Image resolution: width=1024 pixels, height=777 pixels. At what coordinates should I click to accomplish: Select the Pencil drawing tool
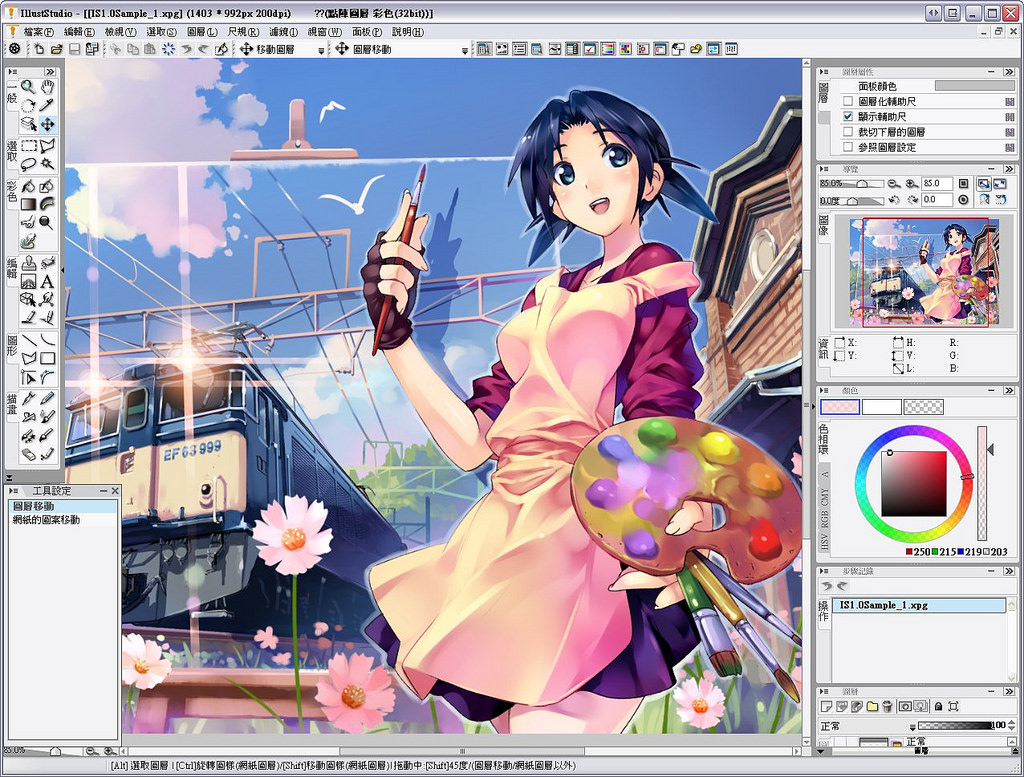click(x=47, y=398)
